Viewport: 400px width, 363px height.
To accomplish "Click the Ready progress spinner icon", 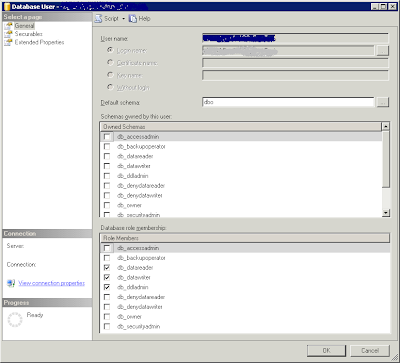I will [x=15, y=319].
